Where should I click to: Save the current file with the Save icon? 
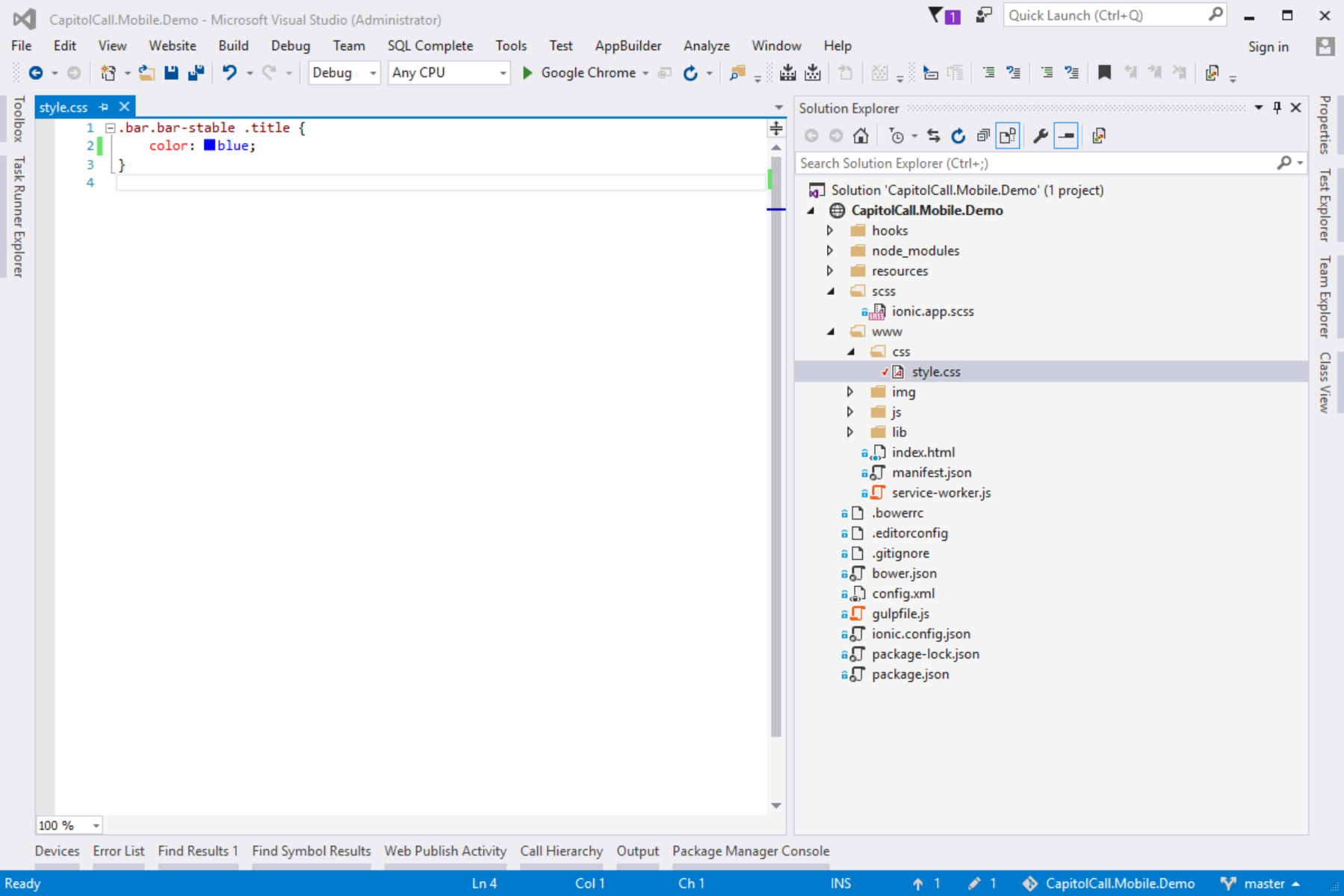[171, 72]
